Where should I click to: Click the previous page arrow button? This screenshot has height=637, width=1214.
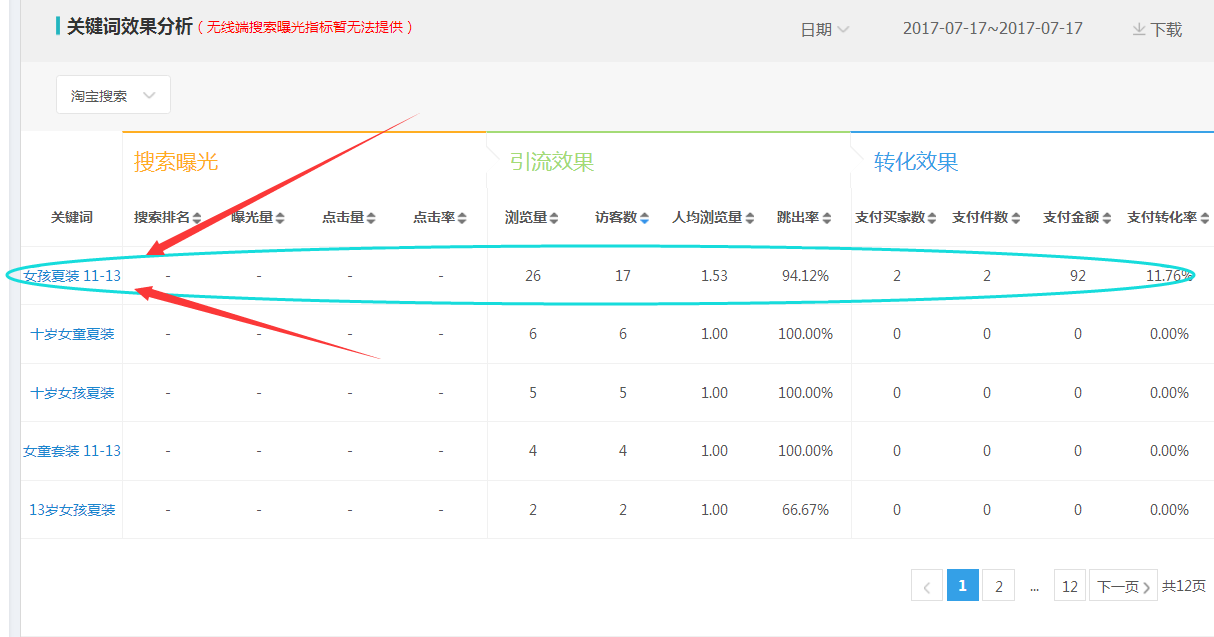pos(927,586)
